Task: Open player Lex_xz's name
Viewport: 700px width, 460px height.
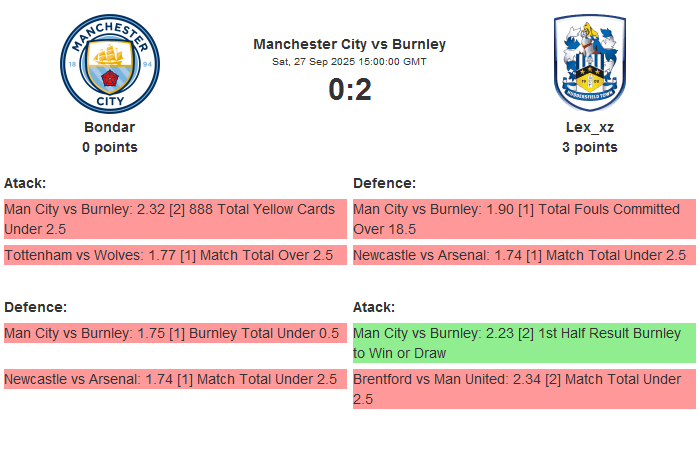Action: click(x=590, y=127)
